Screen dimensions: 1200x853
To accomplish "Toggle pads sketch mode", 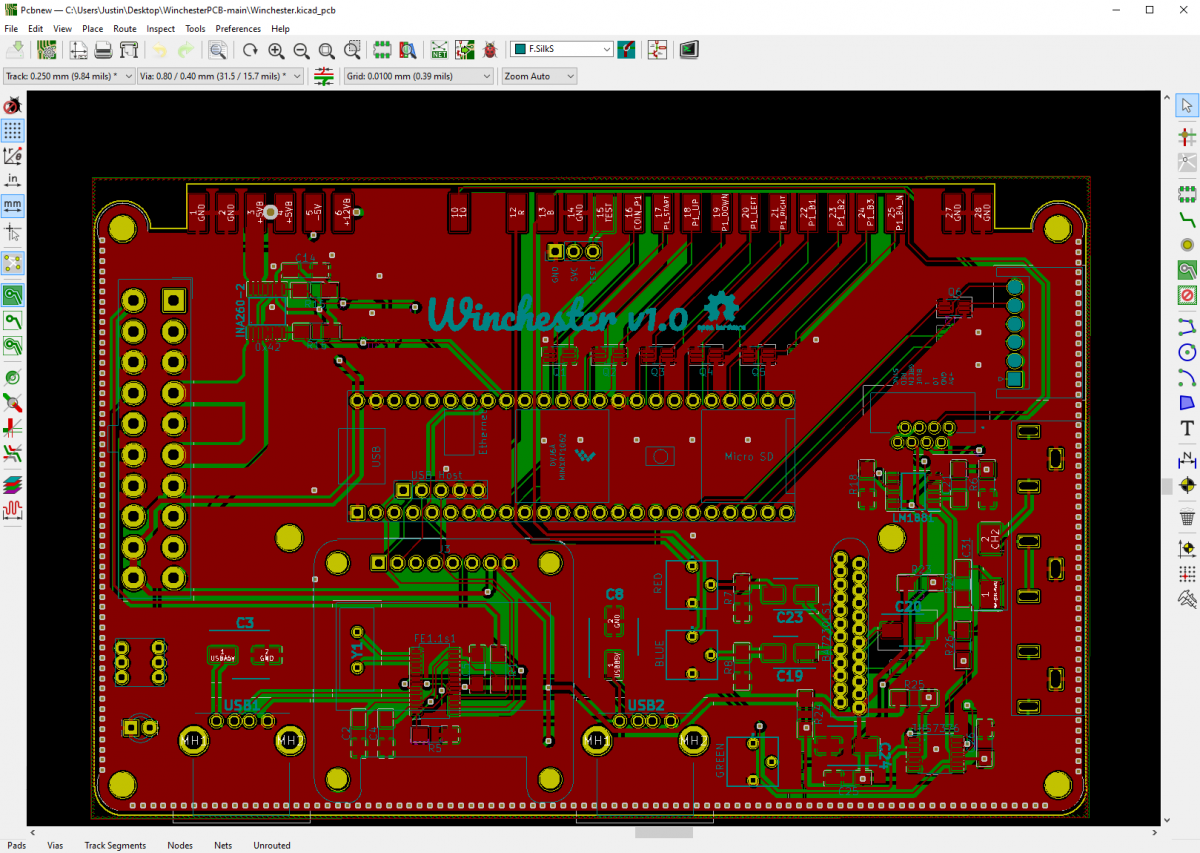I will (13, 378).
